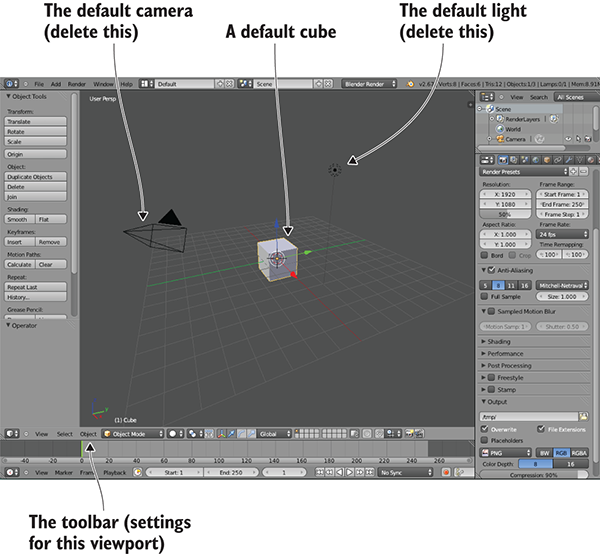Click the lock camera to layers icon
Screen dimensions: 600x554
pyautogui.click(x=354, y=433)
